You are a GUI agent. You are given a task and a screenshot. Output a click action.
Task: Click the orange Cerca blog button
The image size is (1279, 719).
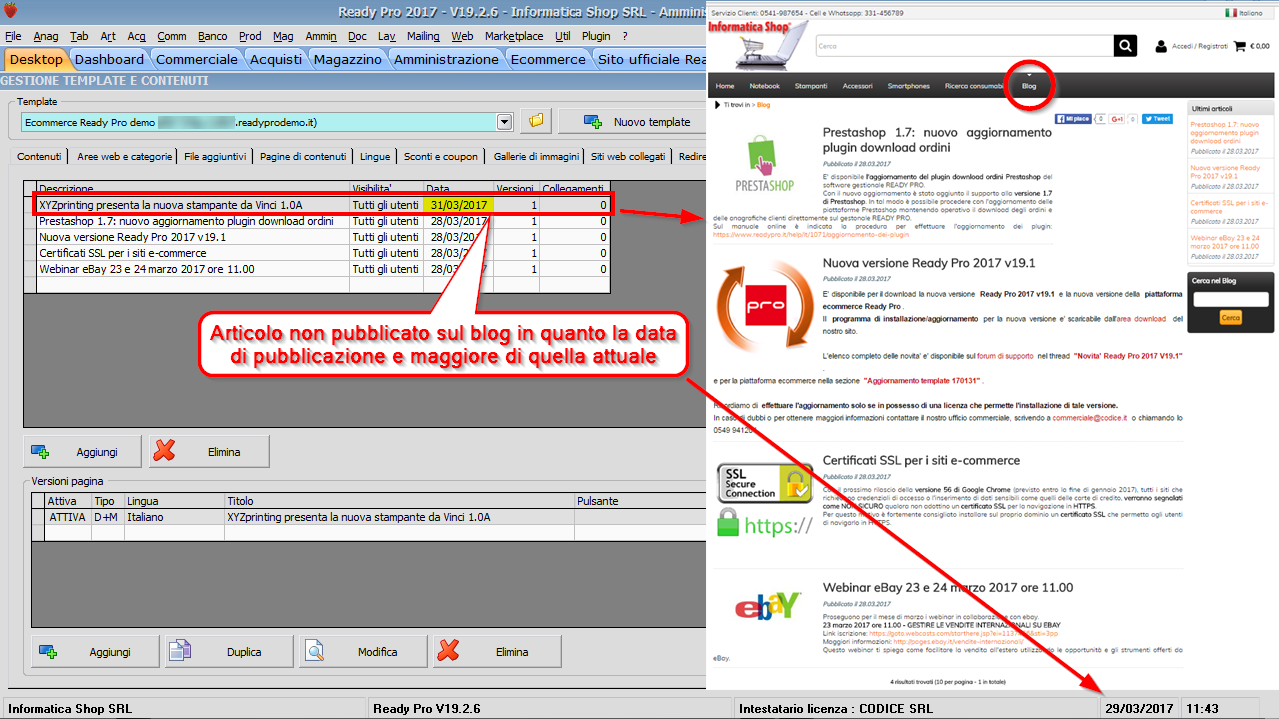pos(1231,317)
